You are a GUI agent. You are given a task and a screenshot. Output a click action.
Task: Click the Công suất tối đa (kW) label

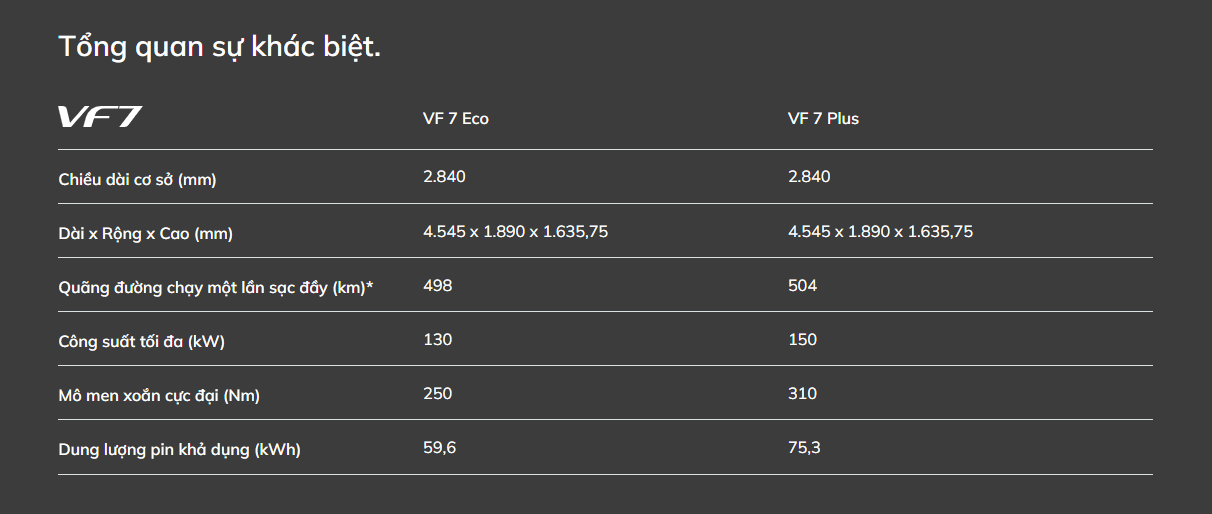[141, 341]
